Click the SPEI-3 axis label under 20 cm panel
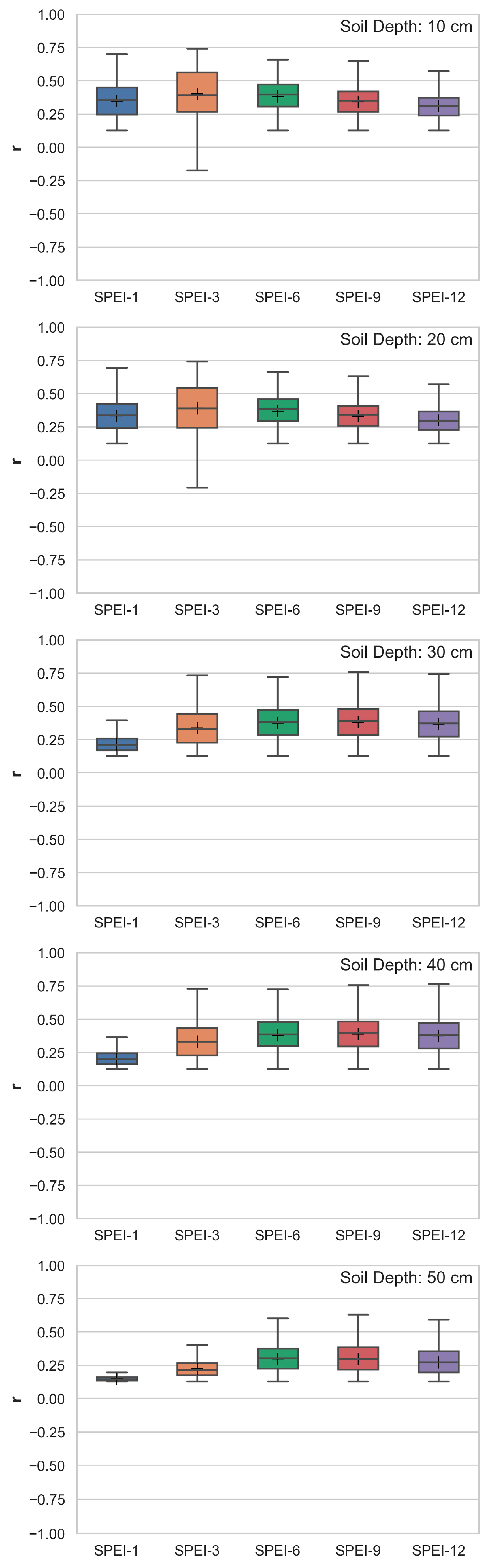Image resolution: width=492 pixels, height=1568 pixels. (197, 610)
